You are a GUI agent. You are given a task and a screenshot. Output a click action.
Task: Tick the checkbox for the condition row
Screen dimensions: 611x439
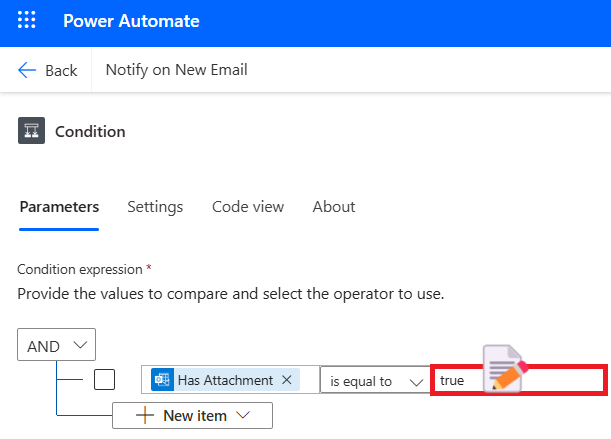(x=104, y=380)
